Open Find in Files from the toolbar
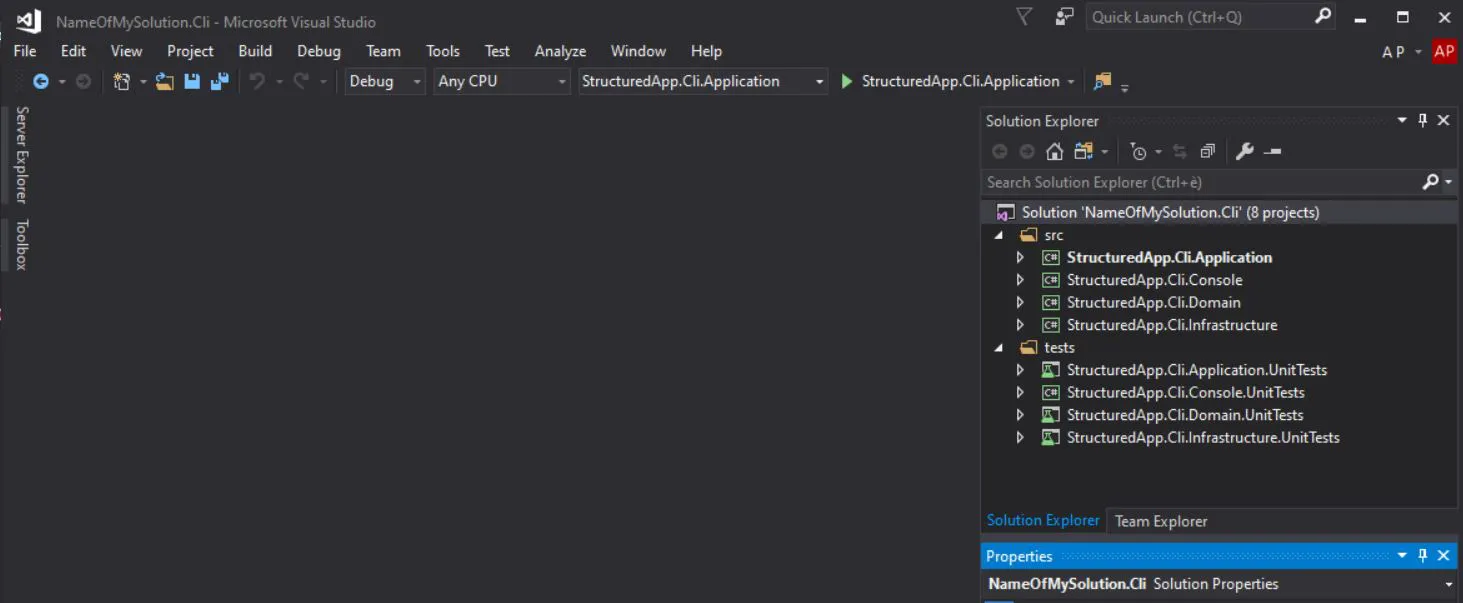Viewport: 1463px width, 603px height. pyautogui.click(x=1104, y=81)
